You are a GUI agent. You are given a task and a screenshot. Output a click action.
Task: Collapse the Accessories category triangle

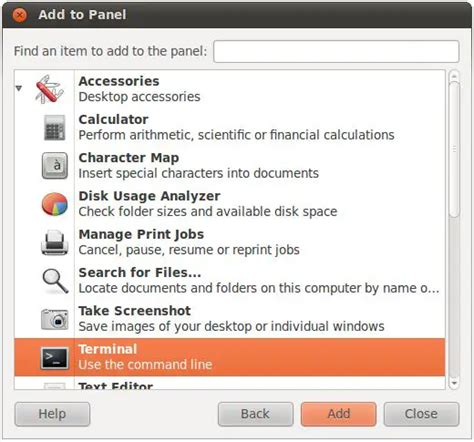click(x=19, y=88)
